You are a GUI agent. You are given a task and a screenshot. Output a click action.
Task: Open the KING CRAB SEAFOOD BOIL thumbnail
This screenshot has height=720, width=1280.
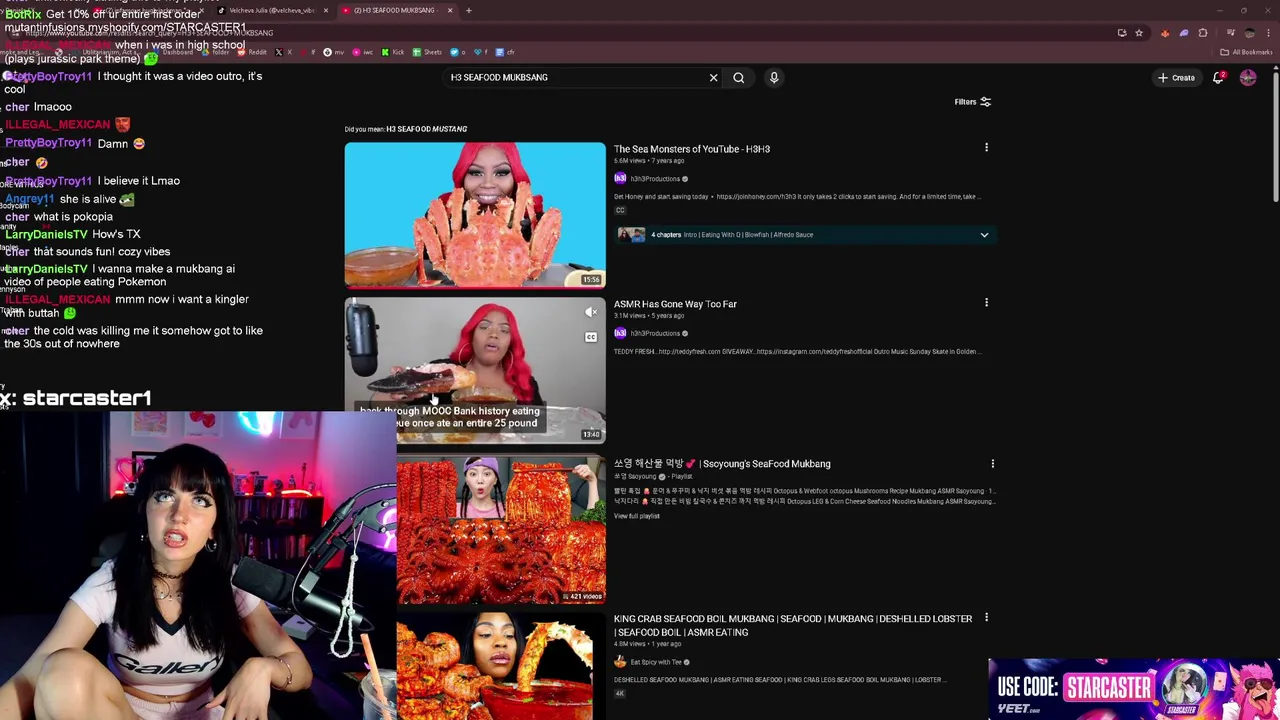[x=495, y=665]
